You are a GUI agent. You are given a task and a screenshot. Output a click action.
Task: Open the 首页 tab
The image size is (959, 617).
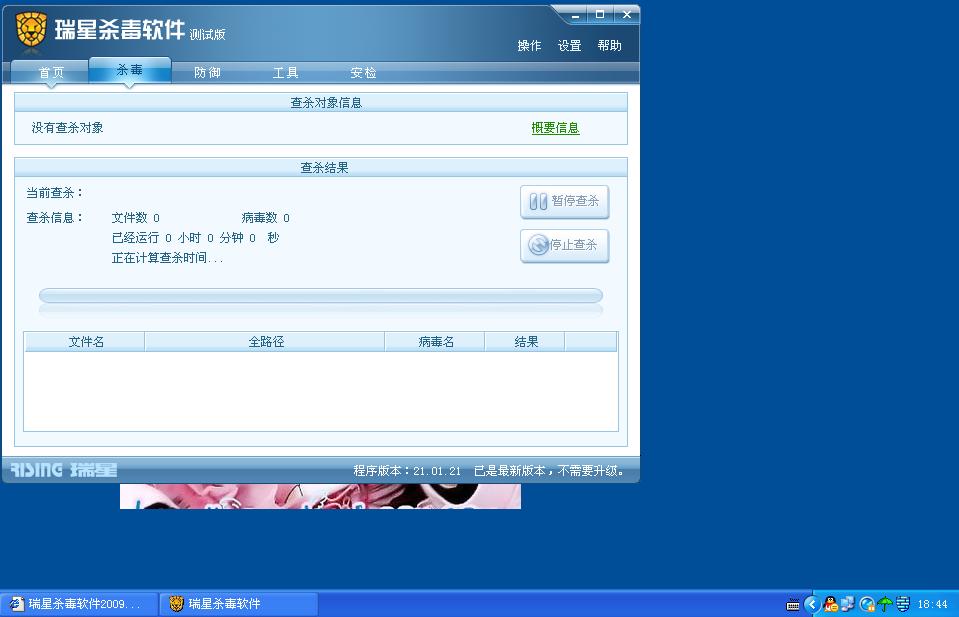click(x=51, y=73)
